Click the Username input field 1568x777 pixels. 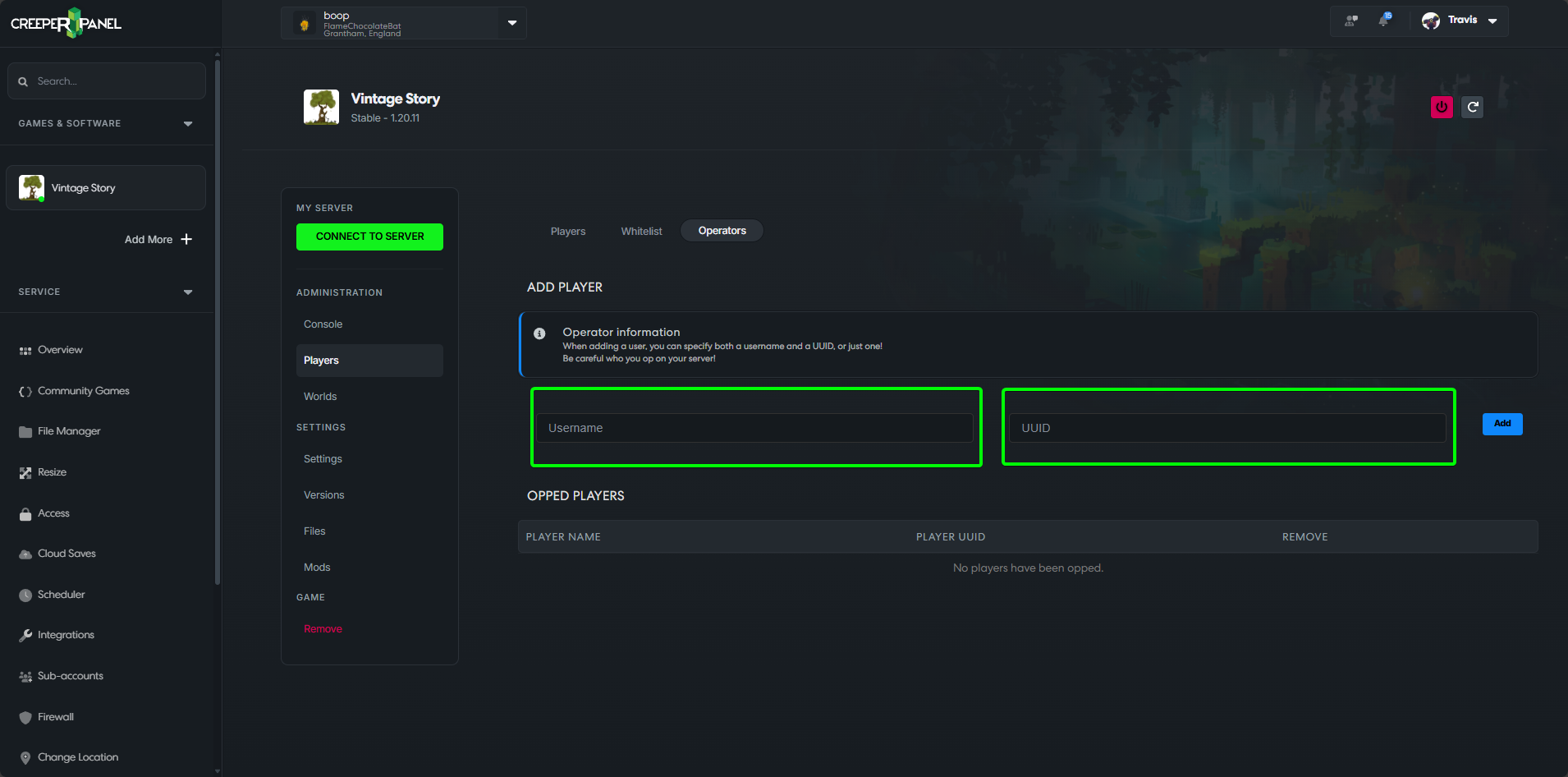click(754, 428)
